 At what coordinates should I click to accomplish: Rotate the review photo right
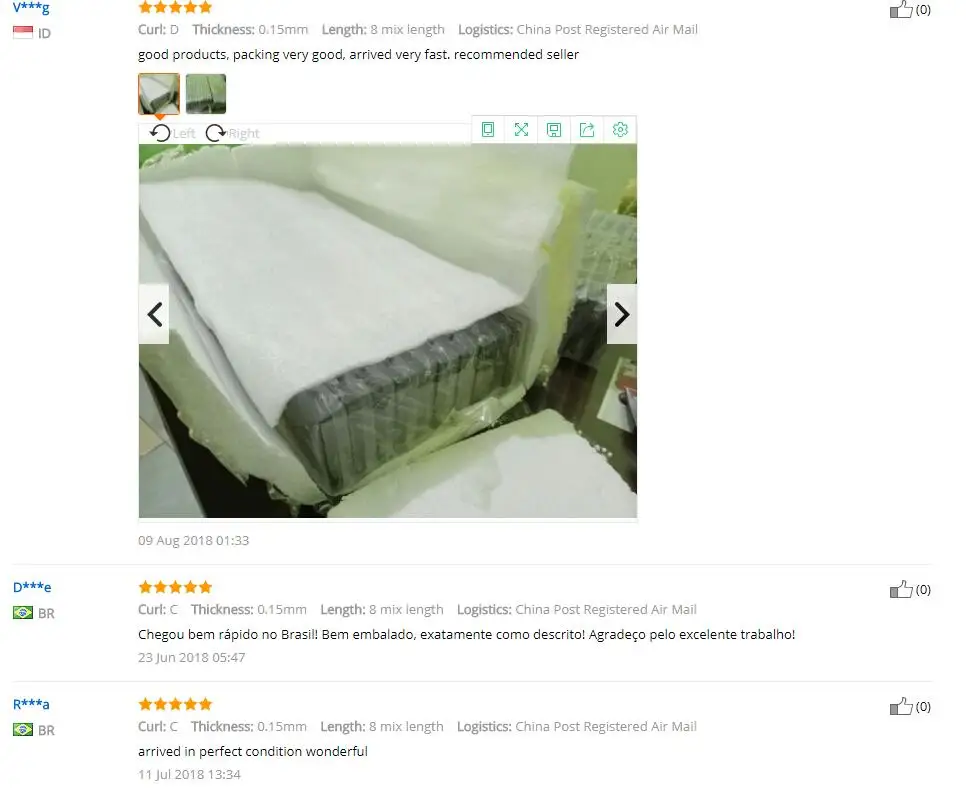(x=232, y=133)
